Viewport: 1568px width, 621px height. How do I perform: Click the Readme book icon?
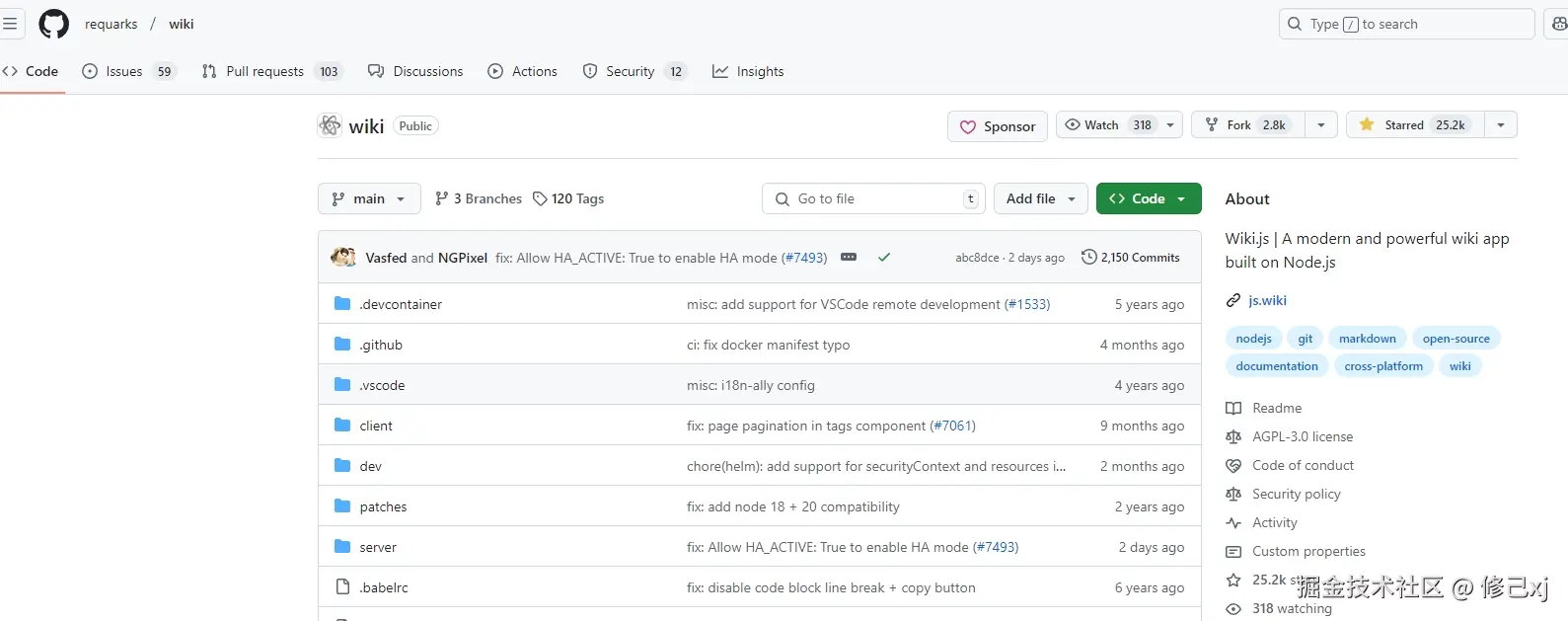tap(1233, 408)
